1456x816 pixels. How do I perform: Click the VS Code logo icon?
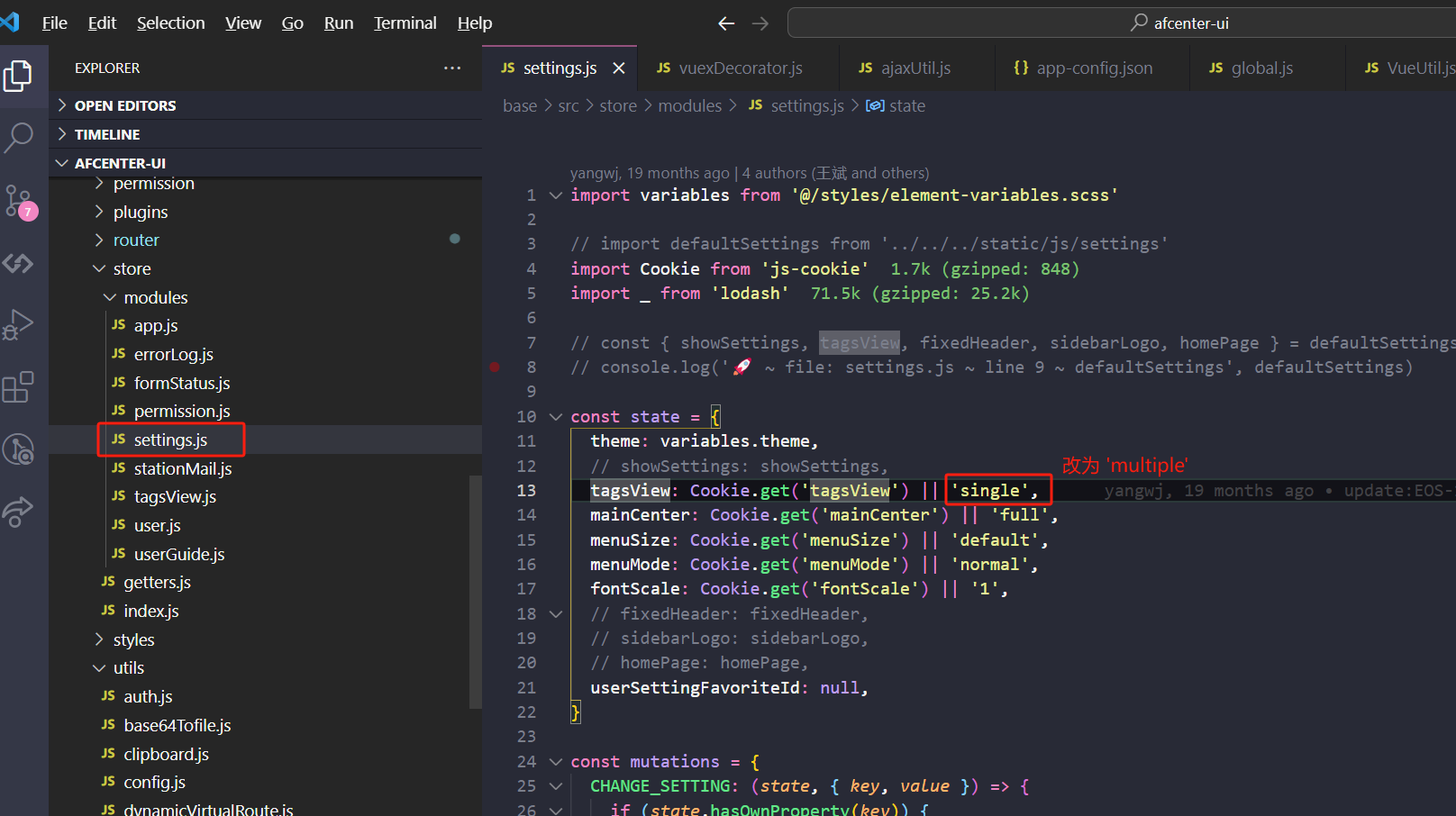(10, 22)
